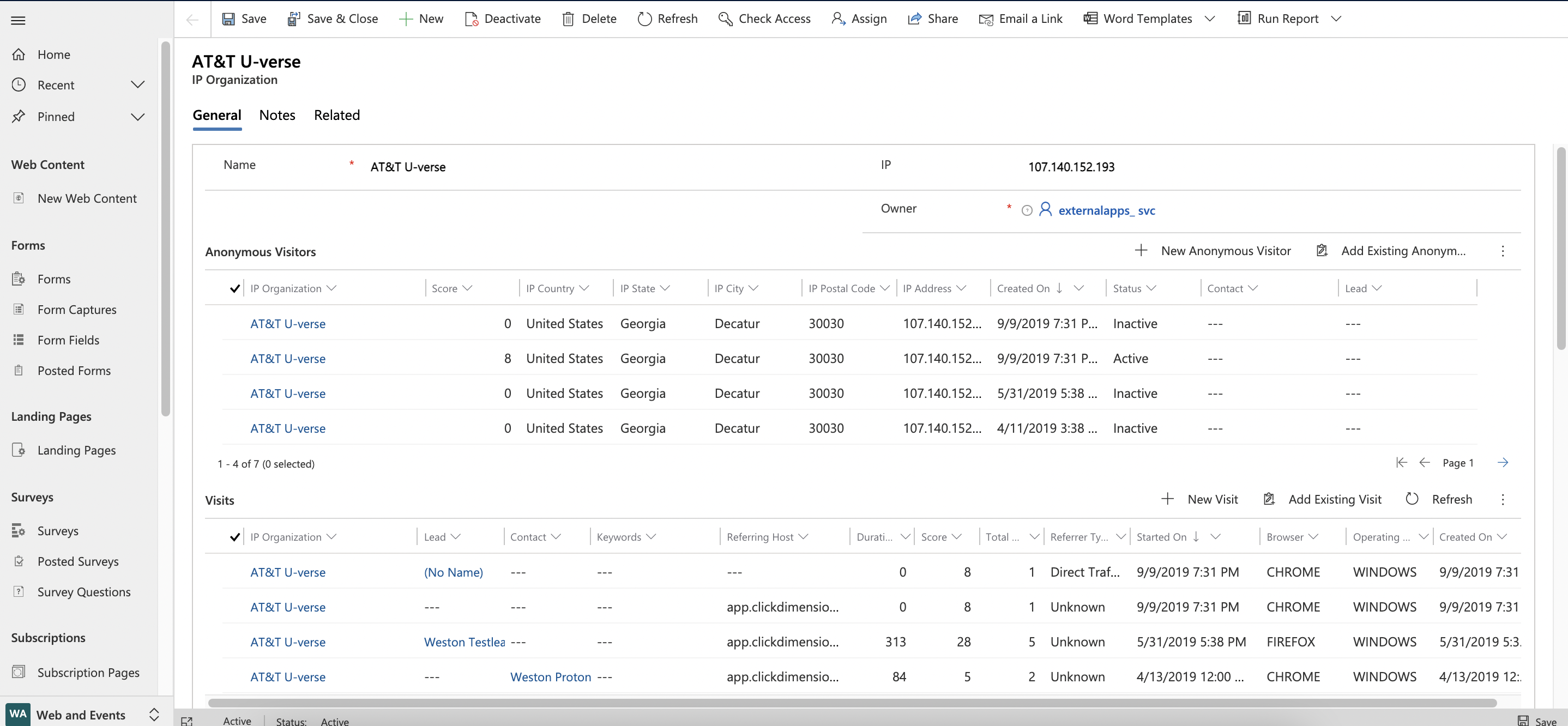Click the IP field 107.140.152.193
This screenshot has width=1568, height=726.
click(x=1071, y=167)
